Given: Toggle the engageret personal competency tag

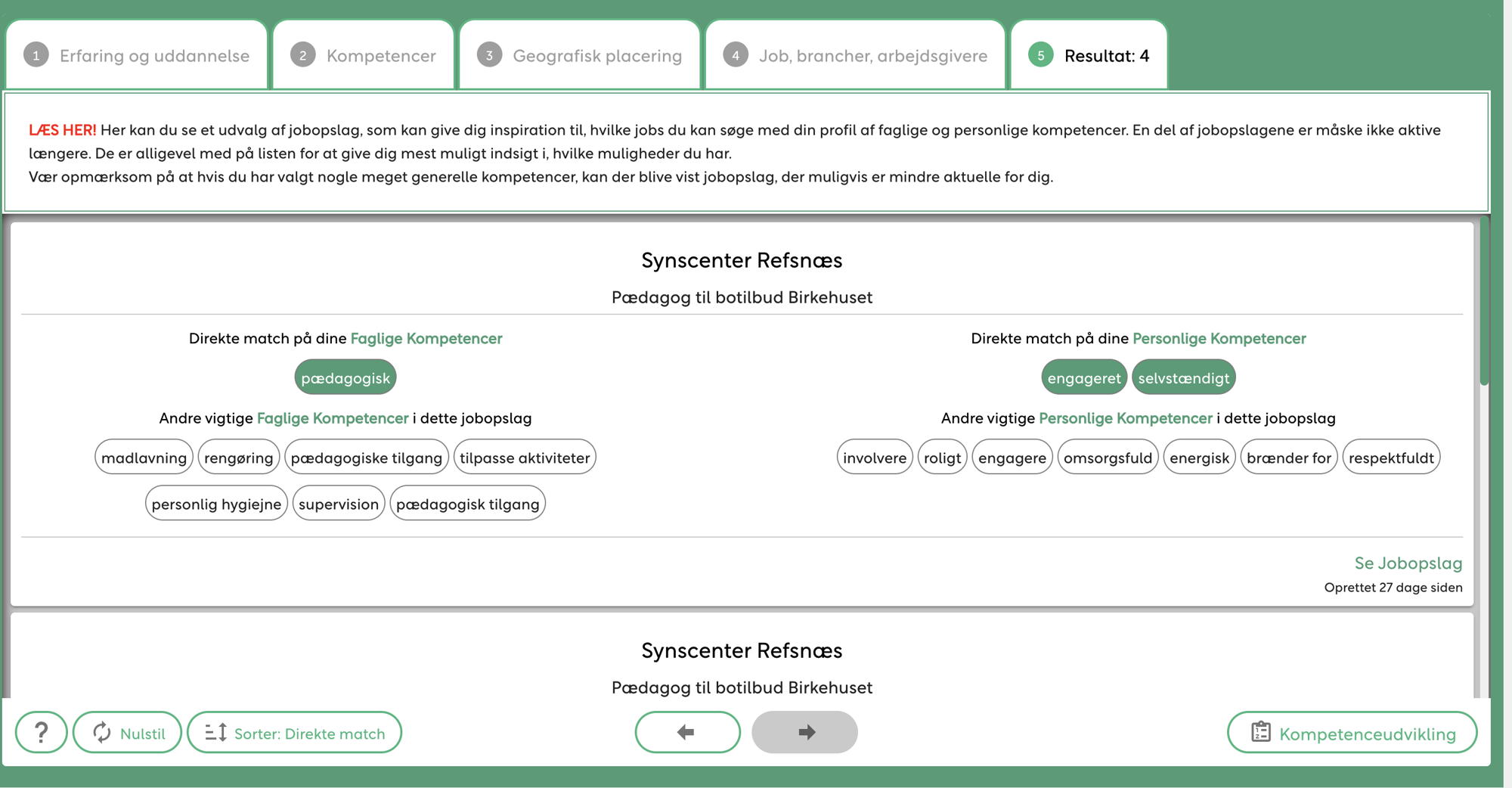Looking at the screenshot, I should 1083,378.
